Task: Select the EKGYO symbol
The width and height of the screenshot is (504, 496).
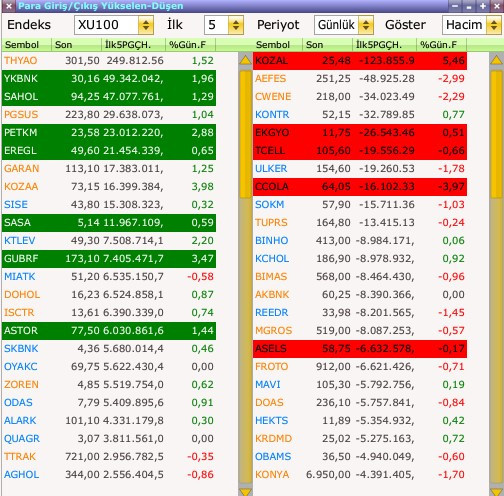Action: click(x=272, y=133)
